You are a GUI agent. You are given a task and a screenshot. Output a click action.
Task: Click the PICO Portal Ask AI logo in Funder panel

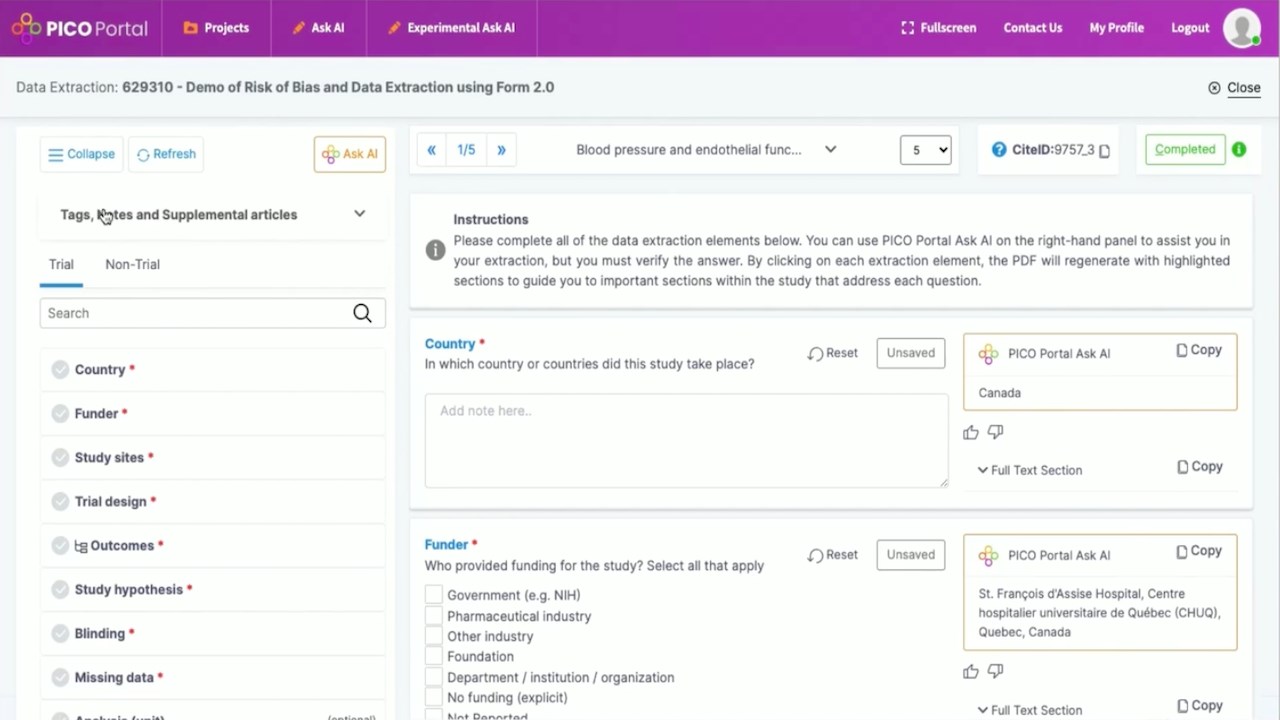988,556
